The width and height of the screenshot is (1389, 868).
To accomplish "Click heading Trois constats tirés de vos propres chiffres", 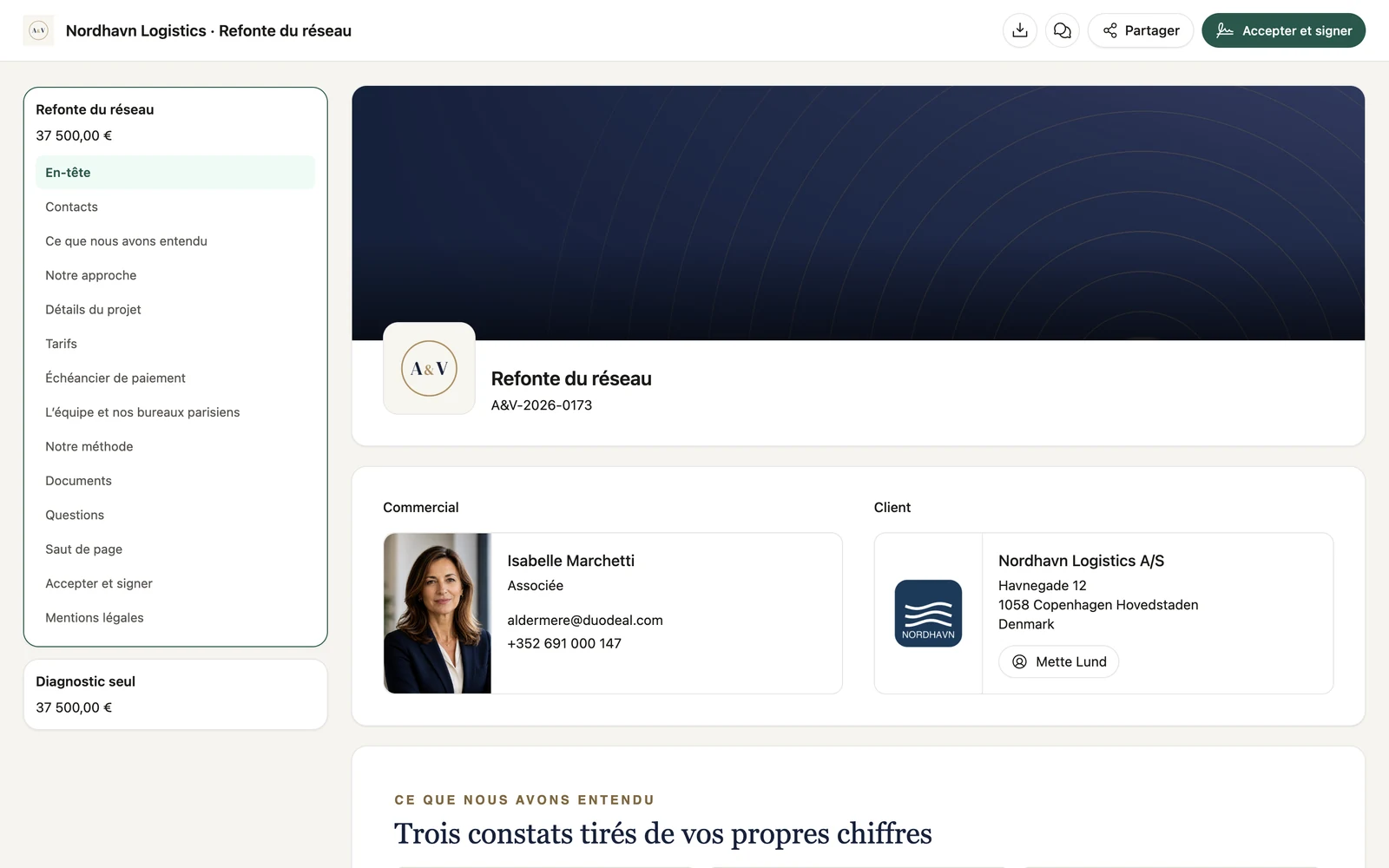I will (663, 833).
